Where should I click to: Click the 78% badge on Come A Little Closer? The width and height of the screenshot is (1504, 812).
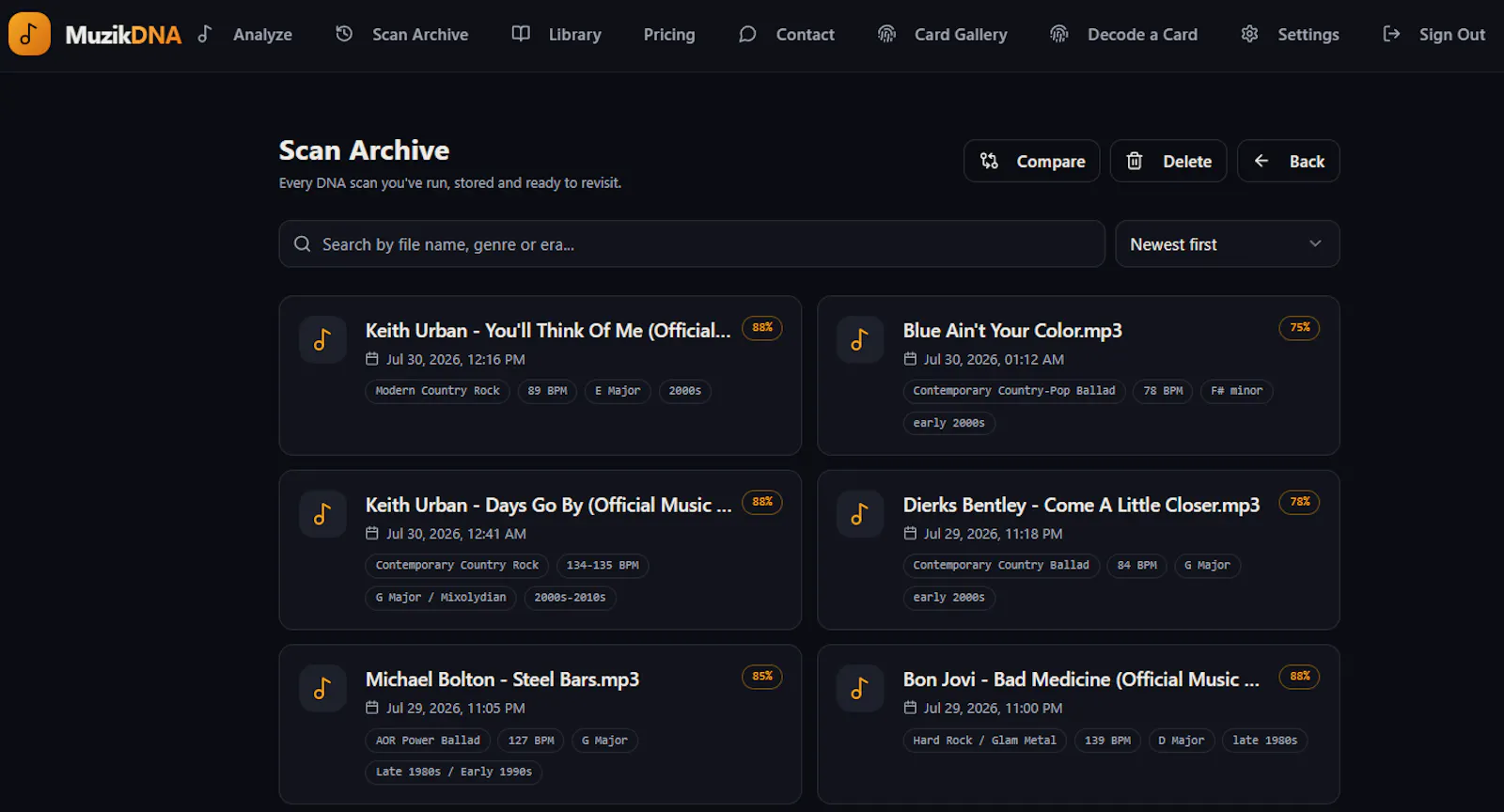tap(1300, 502)
